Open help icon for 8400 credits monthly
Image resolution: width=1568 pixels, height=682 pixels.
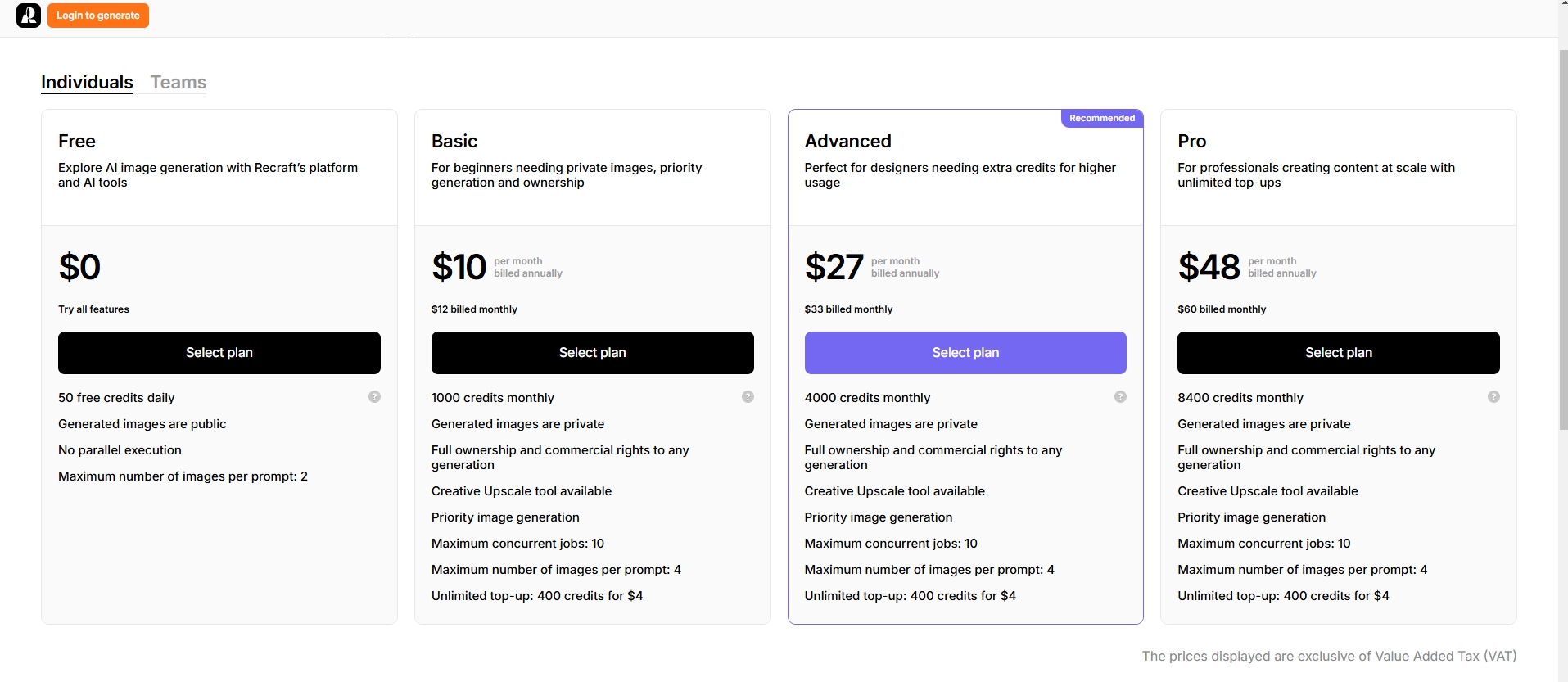click(1493, 397)
